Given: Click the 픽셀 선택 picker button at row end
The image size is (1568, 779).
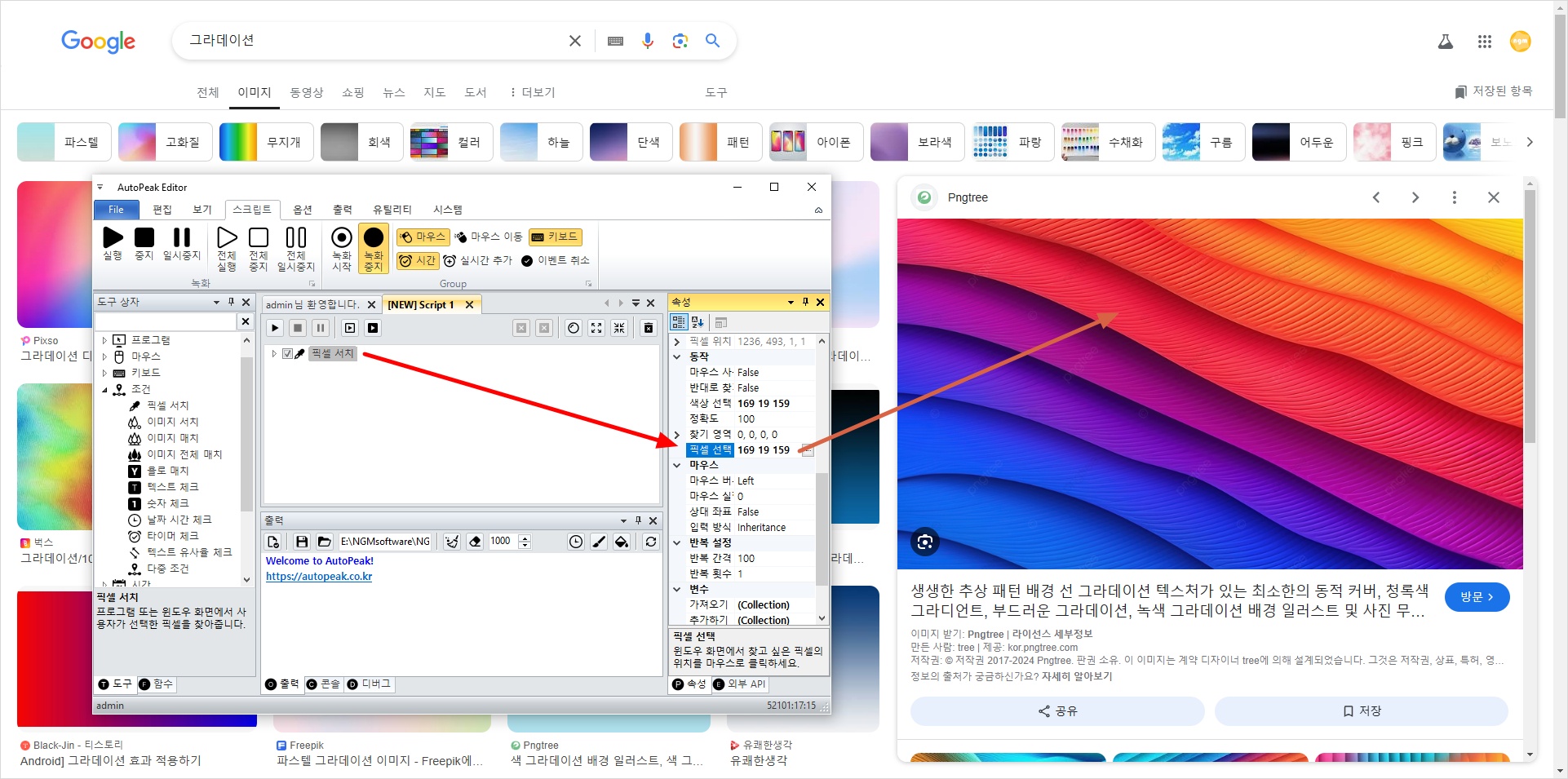Looking at the screenshot, I should [x=807, y=449].
